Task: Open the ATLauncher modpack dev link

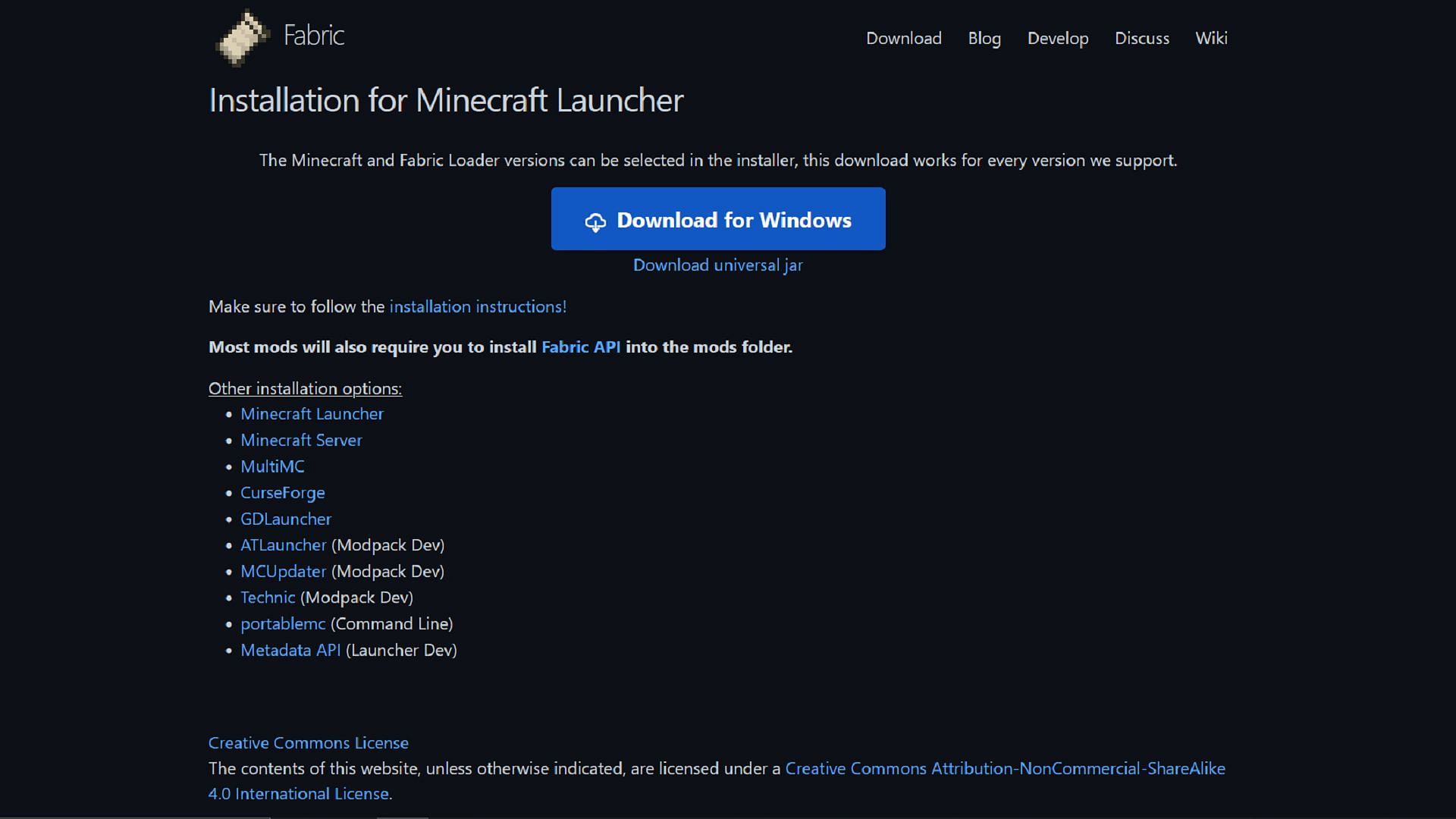Action: click(283, 545)
